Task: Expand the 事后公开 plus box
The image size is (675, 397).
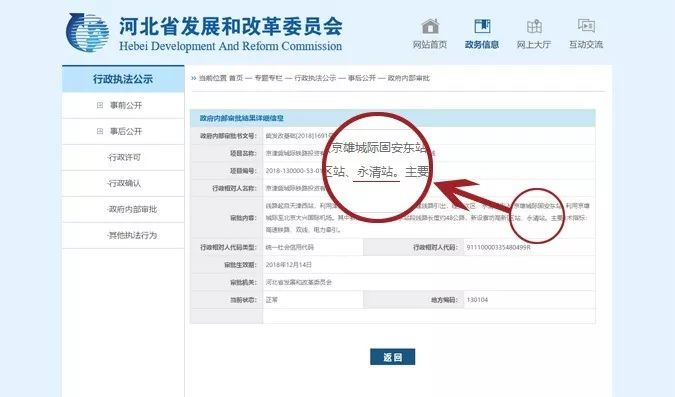Action: (x=100, y=131)
